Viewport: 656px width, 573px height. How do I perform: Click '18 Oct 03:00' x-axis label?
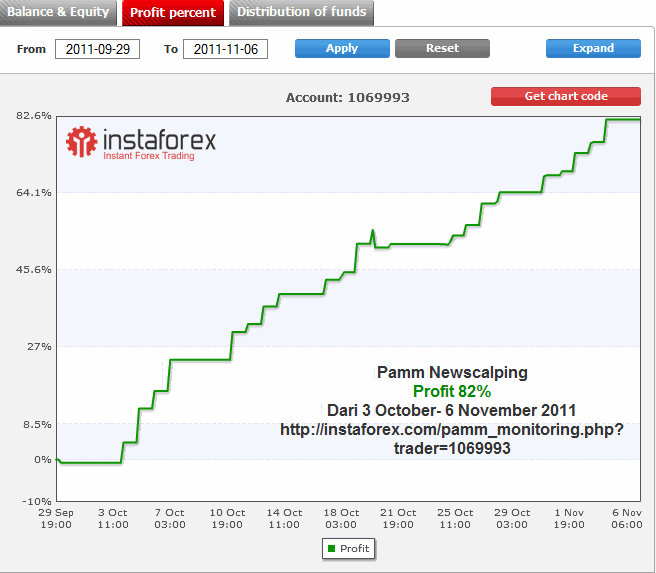pos(341,518)
